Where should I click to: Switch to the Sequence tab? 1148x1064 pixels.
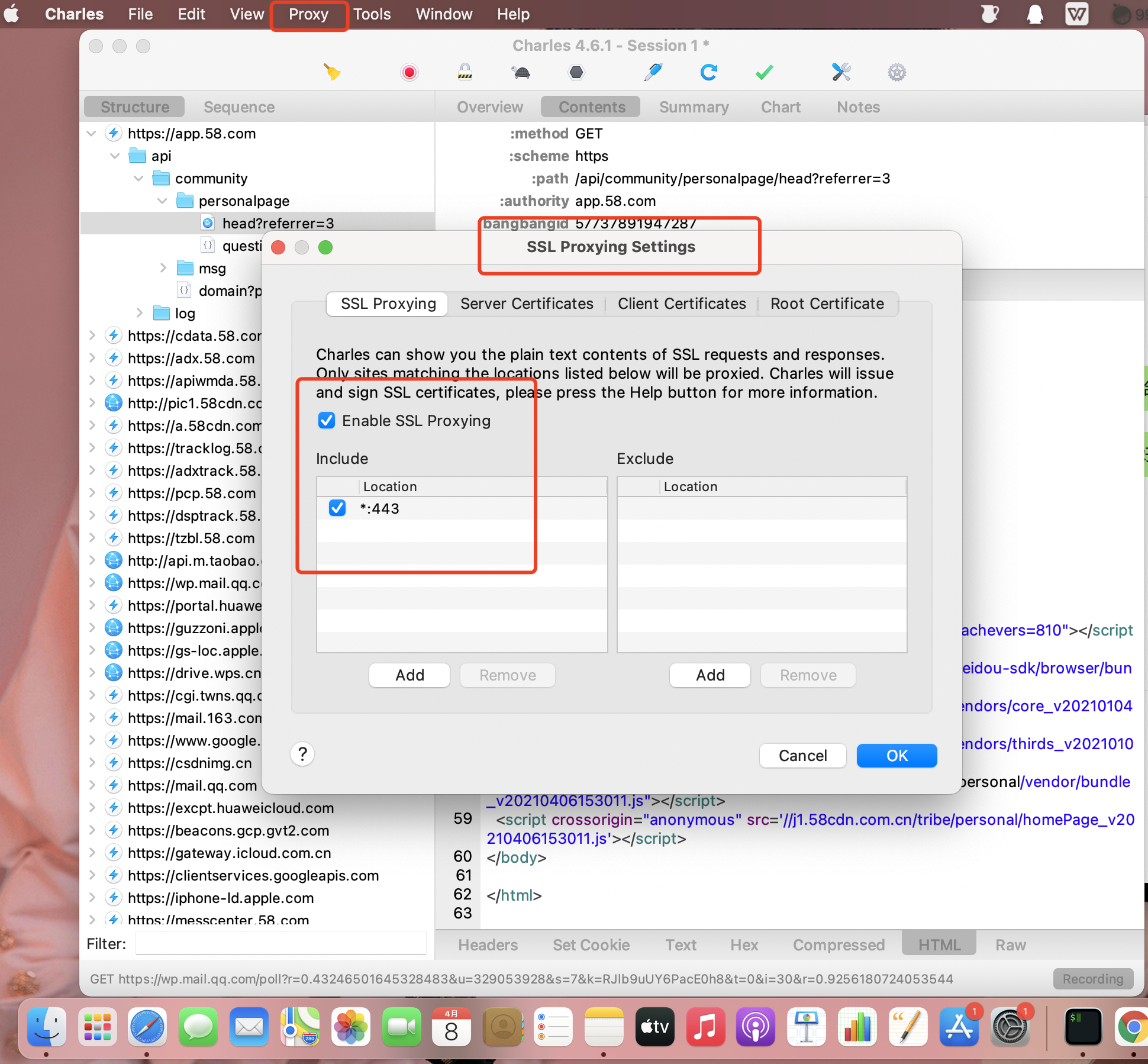pos(239,107)
